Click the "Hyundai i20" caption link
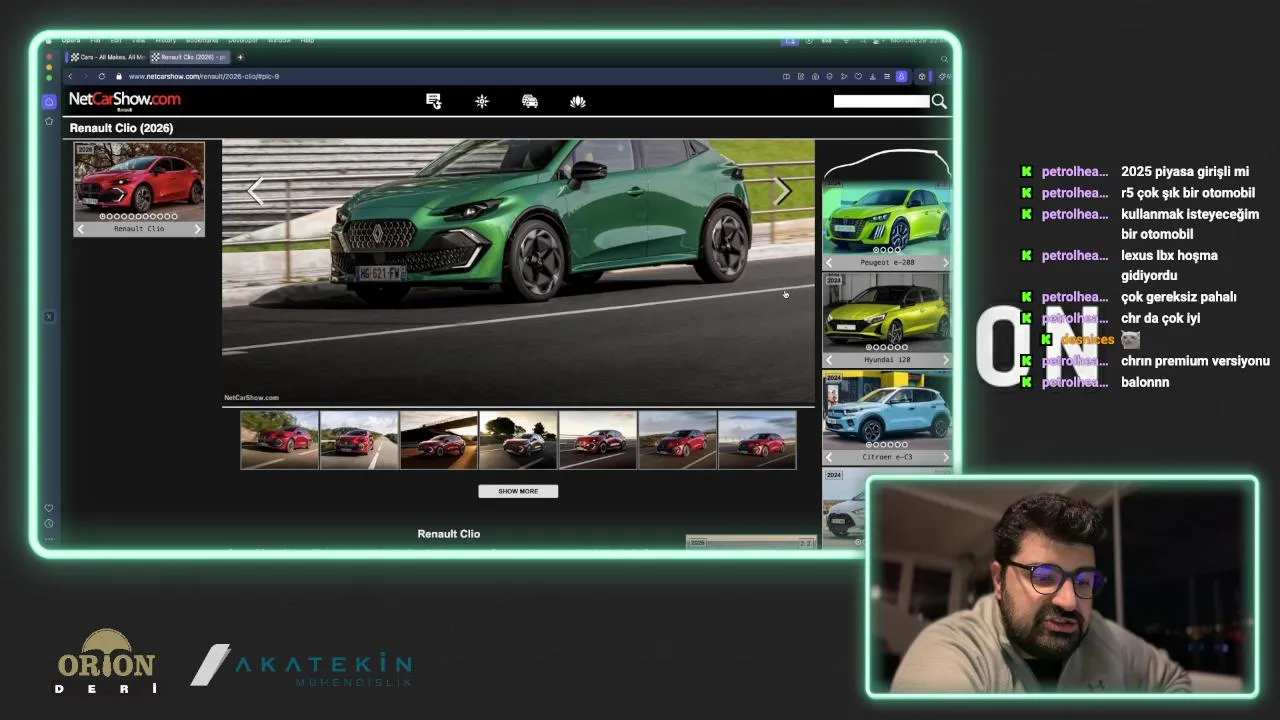This screenshot has width=1280, height=720. pyautogui.click(x=887, y=360)
